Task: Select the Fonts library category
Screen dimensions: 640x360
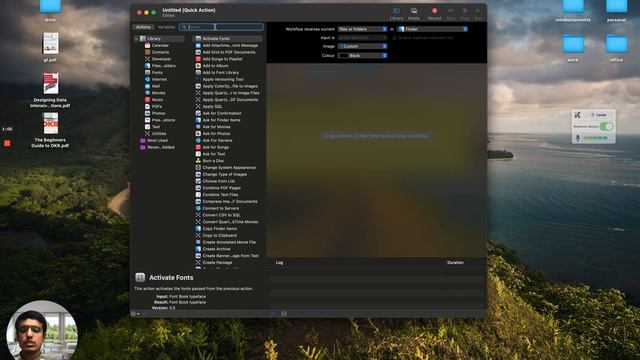Action: coord(153,73)
